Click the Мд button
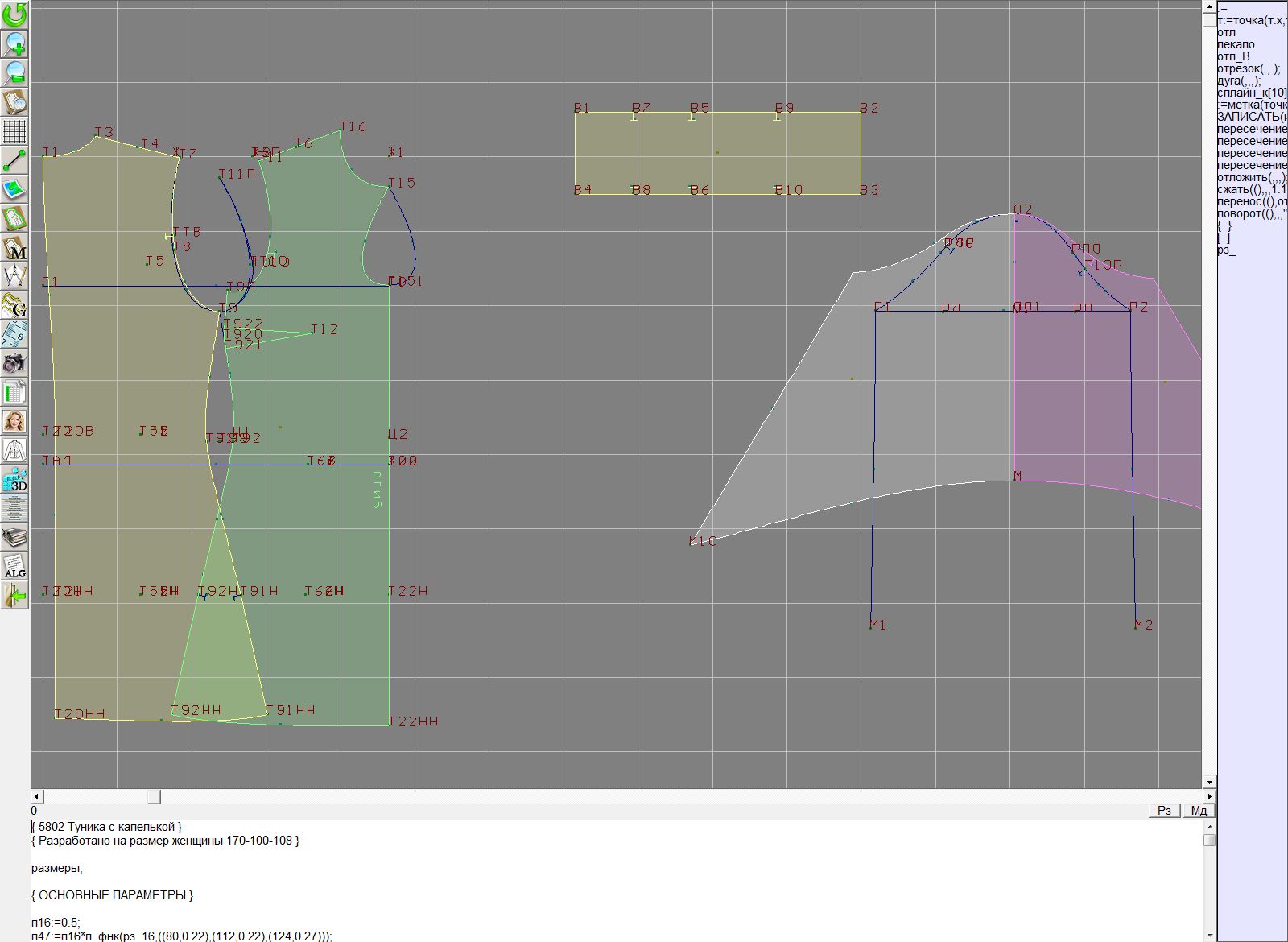1288x942 pixels. coord(1199,811)
